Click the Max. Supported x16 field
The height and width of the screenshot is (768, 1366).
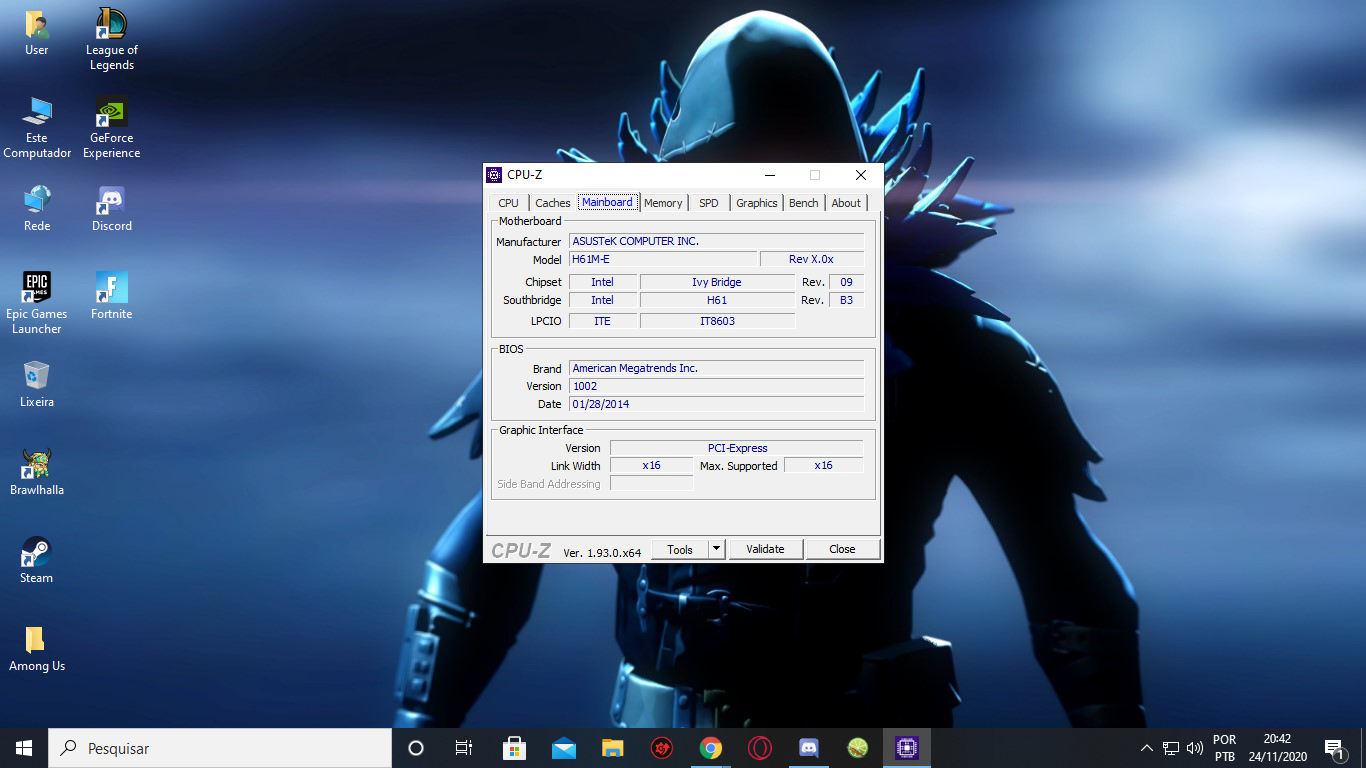click(823, 465)
